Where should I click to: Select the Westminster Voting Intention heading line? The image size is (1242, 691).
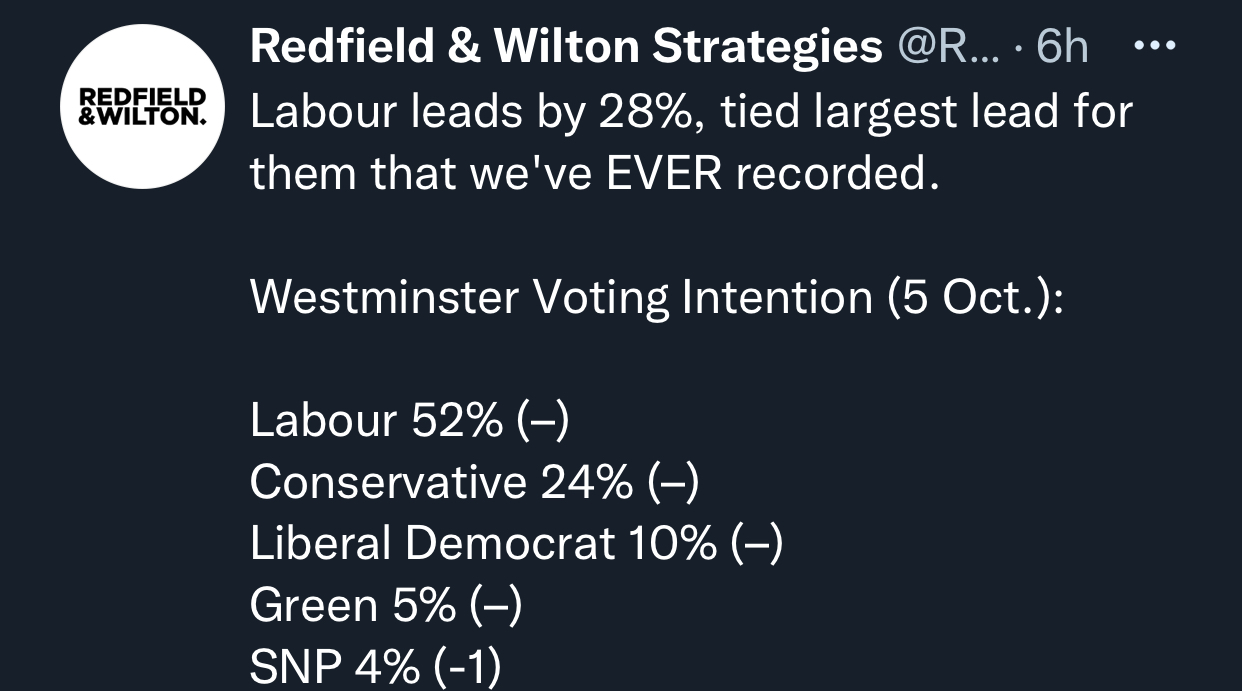point(656,297)
